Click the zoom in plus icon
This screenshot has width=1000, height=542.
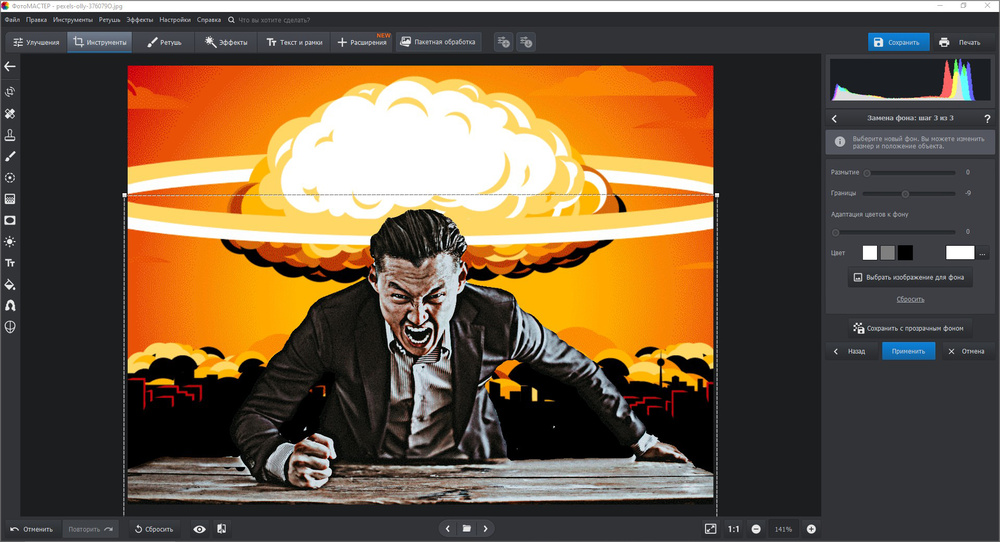point(811,529)
